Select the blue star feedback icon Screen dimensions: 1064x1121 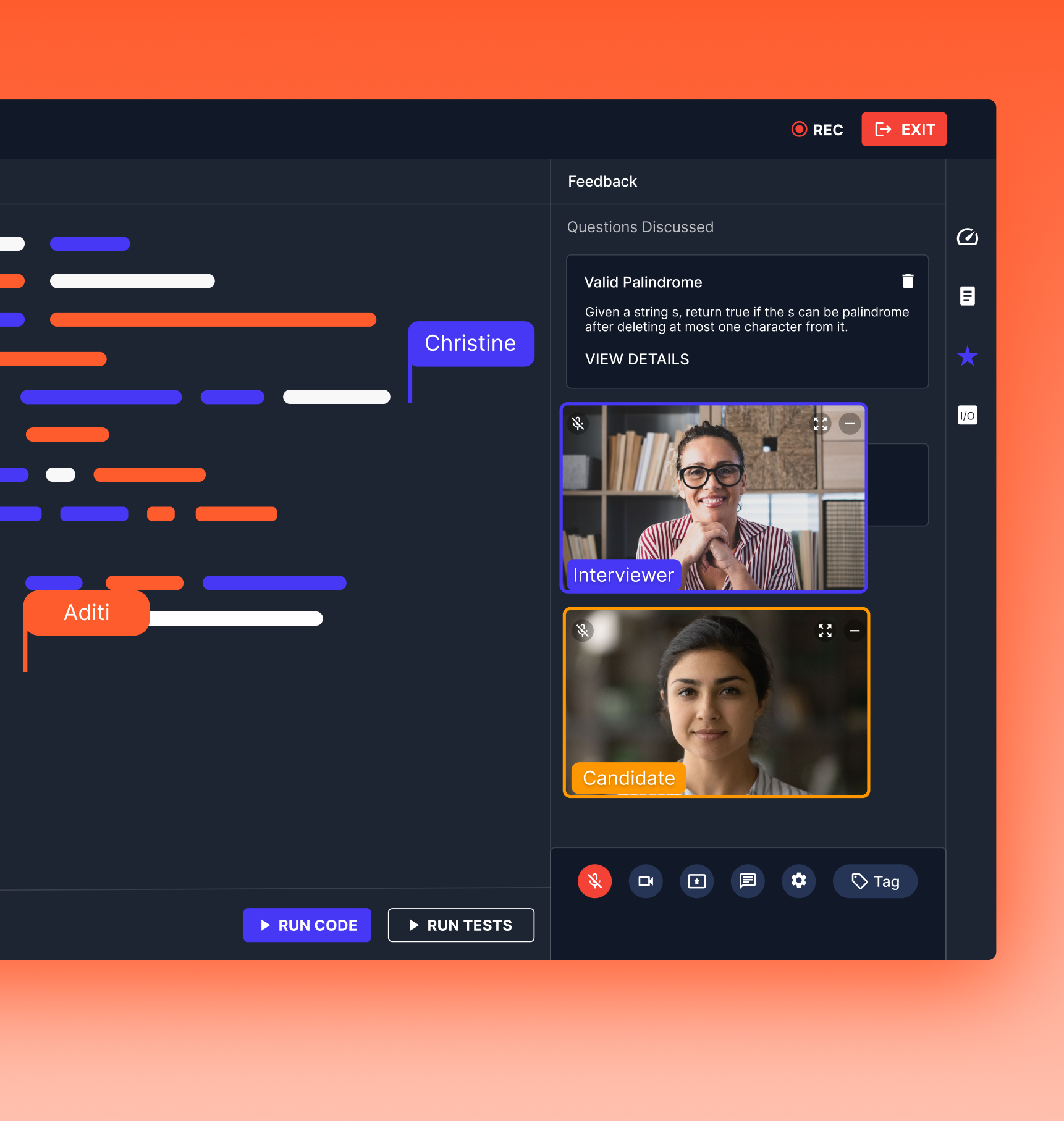[x=967, y=356]
